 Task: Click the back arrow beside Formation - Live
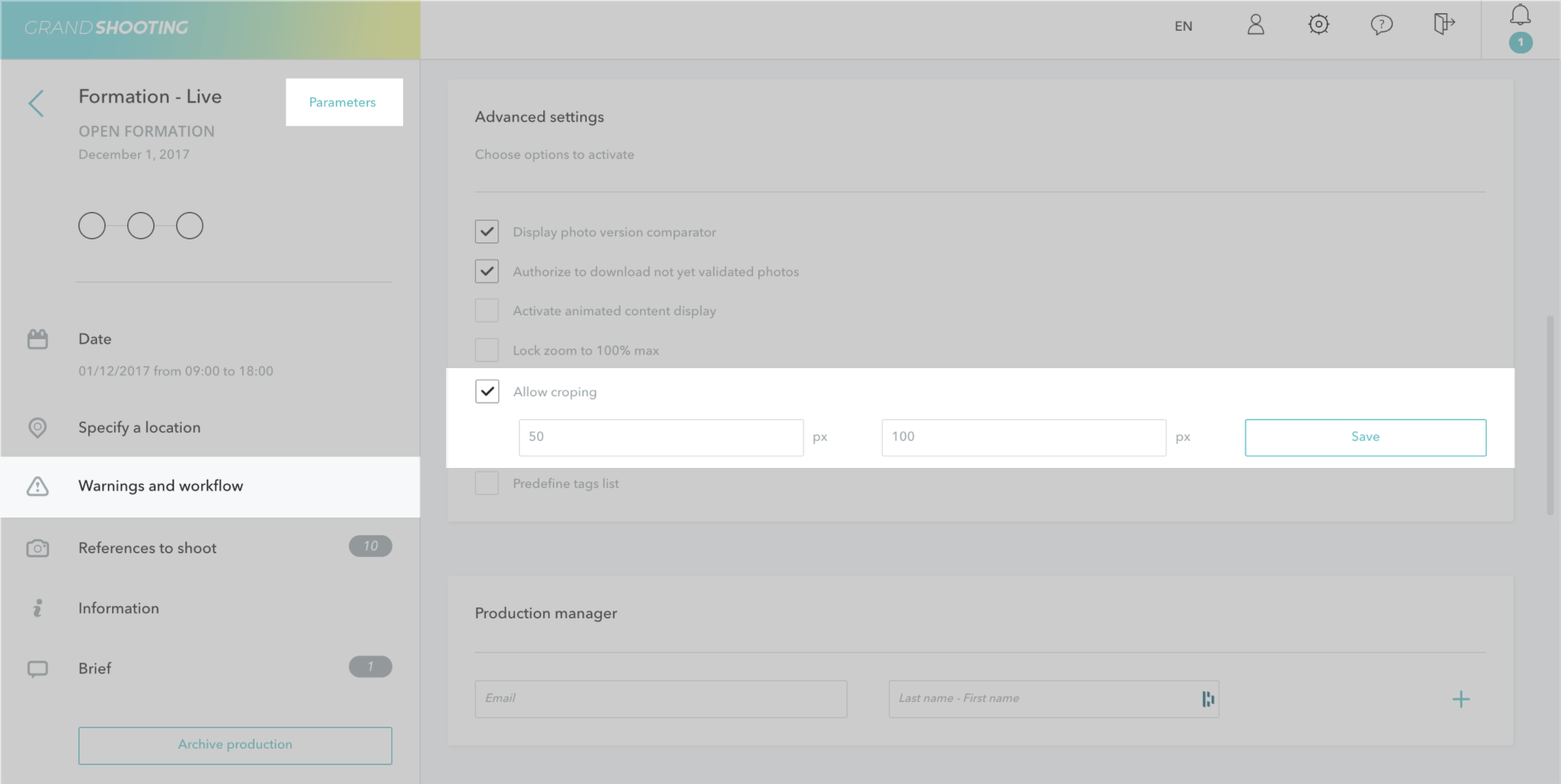[x=36, y=103]
